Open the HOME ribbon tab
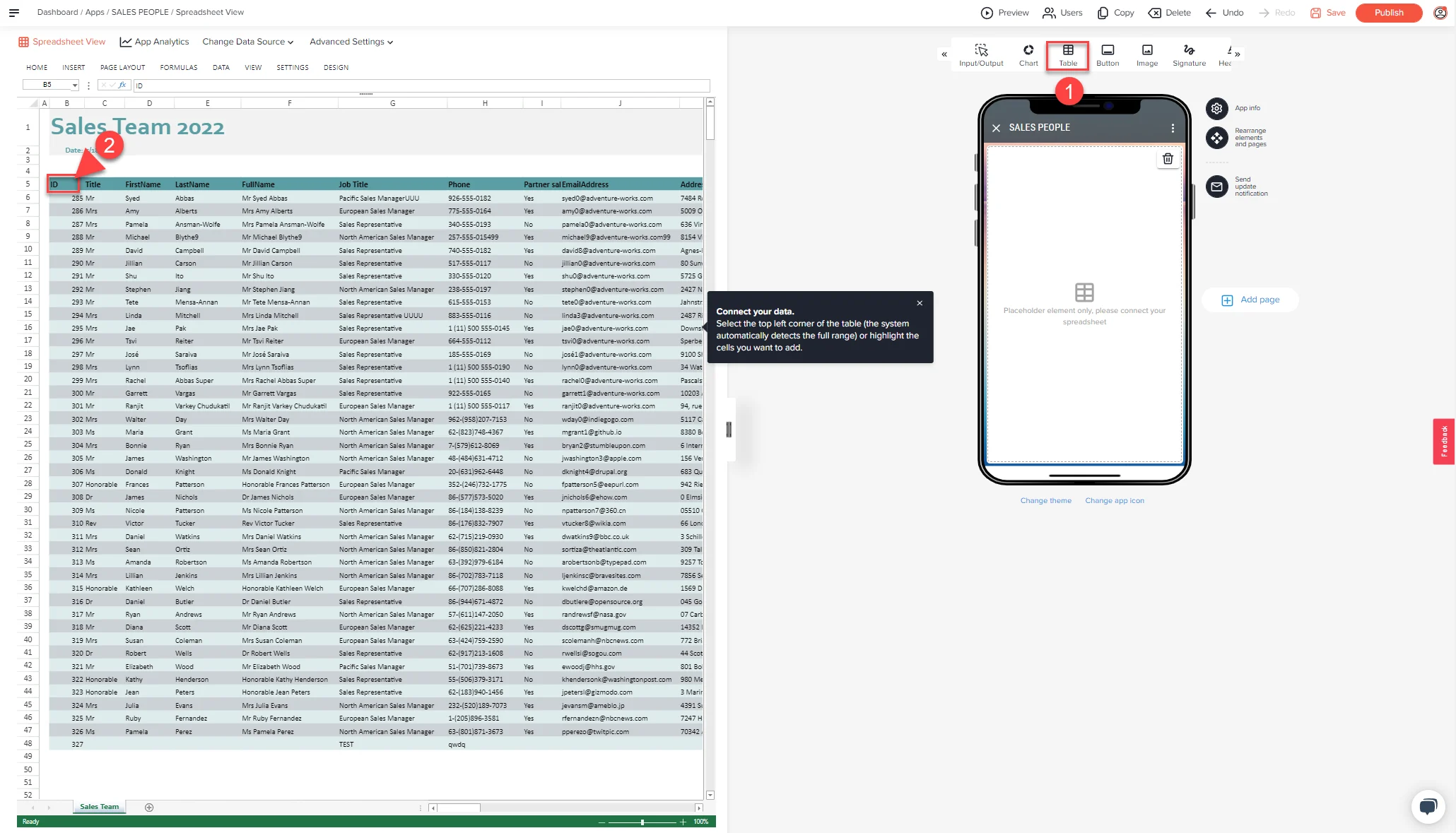This screenshot has width=1456, height=833. click(x=37, y=68)
